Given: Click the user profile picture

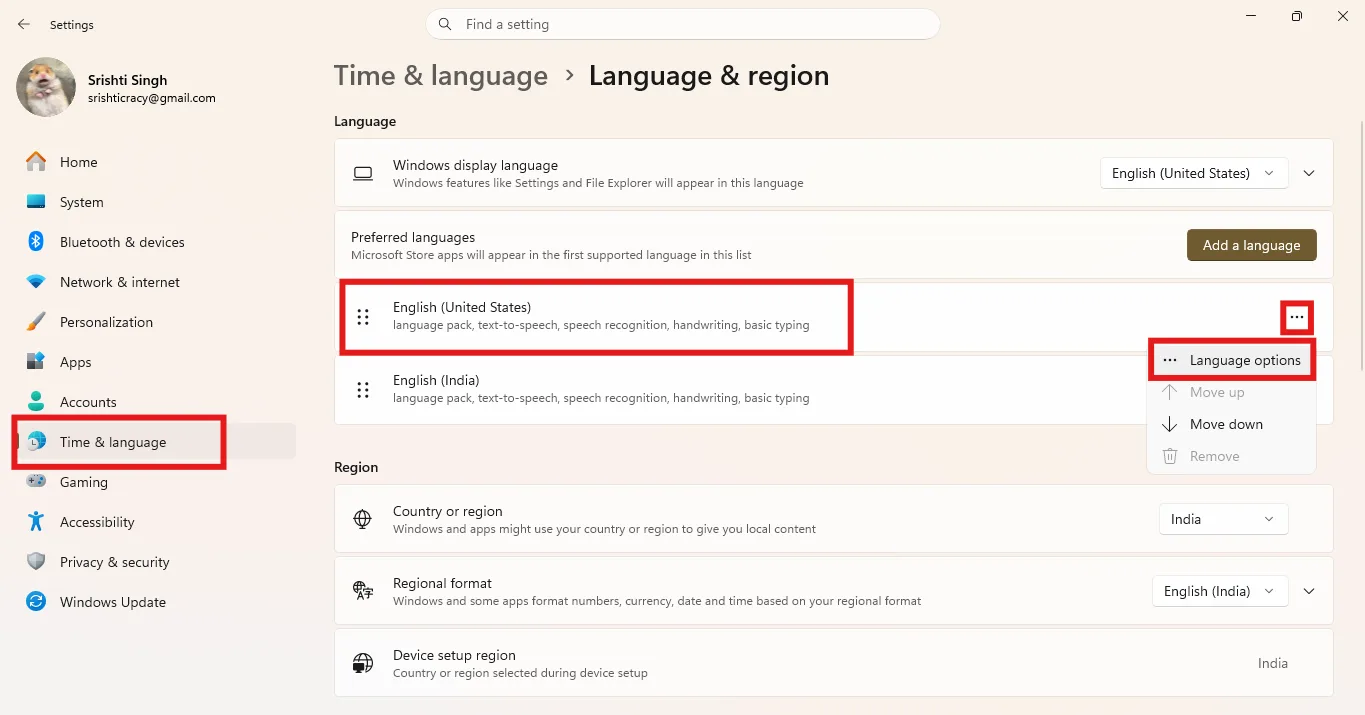Looking at the screenshot, I should click(x=46, y=87).
